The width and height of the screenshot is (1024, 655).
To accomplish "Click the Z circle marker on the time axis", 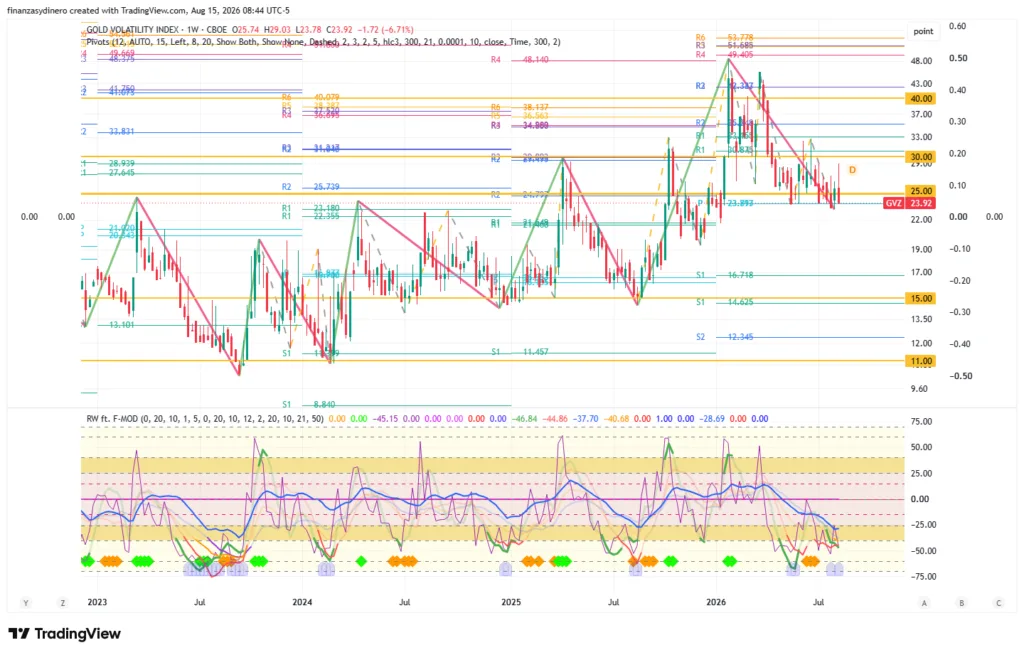I will point(63,603).
